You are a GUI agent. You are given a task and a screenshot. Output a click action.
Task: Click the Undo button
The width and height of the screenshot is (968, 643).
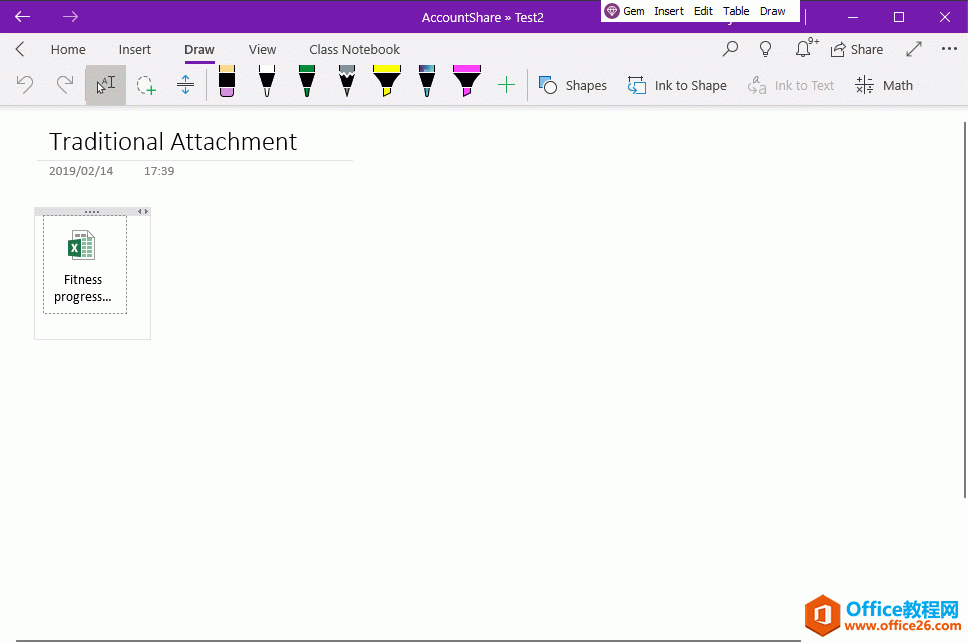(x=25, y=85)
